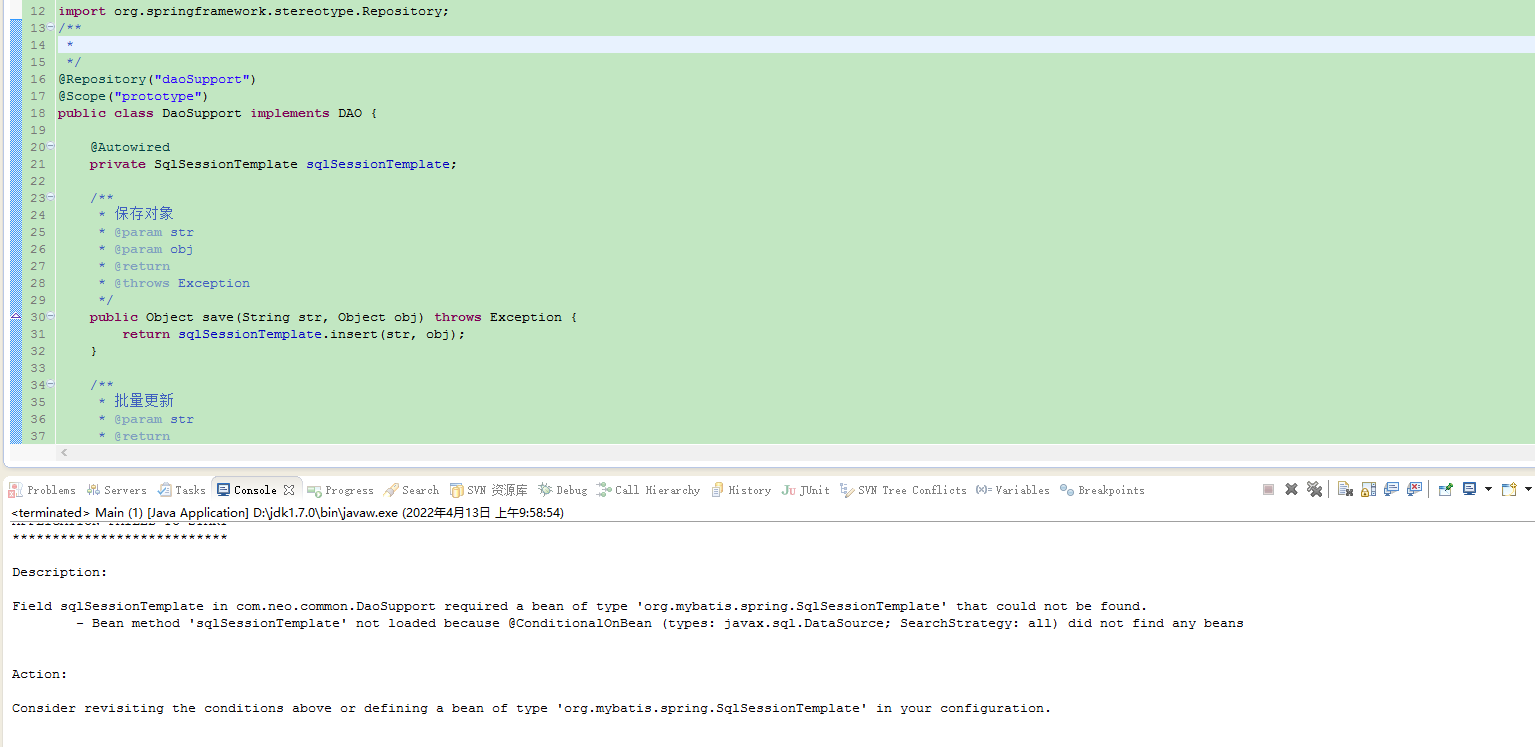Click the Open Console icon
Image resolution: width=1535 pixels, height=747 pixels.
point(1509,489)
